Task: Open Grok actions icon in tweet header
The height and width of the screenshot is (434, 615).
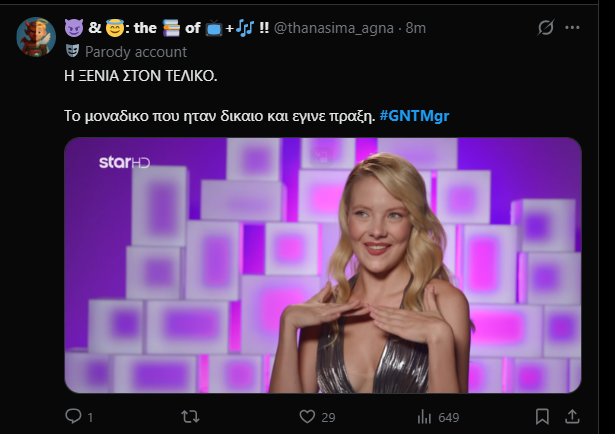Action: tap(546, 28)
